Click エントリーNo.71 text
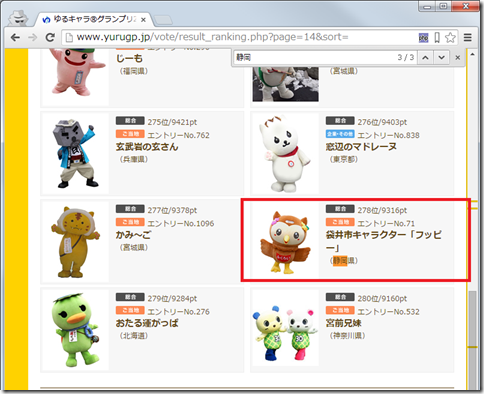 click(x=386, y=223)
